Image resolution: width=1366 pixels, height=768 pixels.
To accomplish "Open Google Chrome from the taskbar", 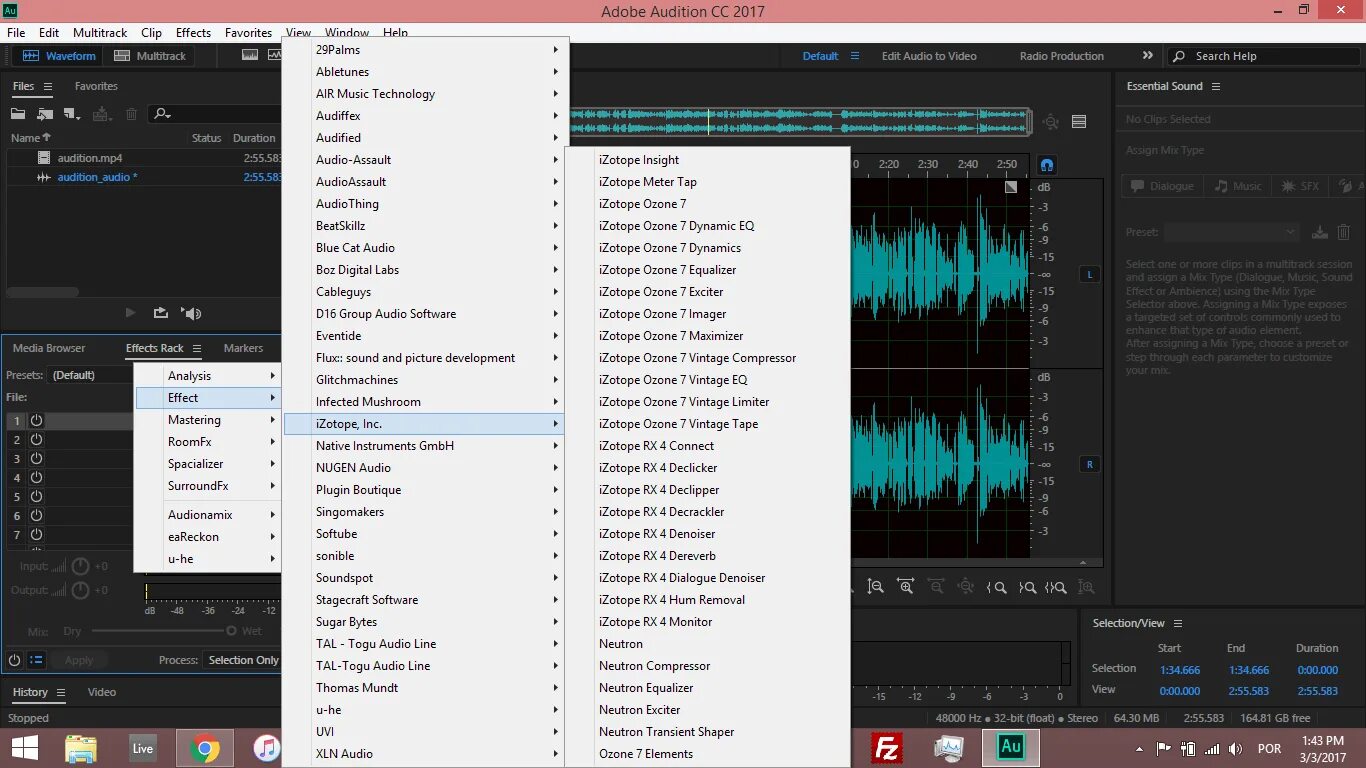I will click(x=205, y=747).
